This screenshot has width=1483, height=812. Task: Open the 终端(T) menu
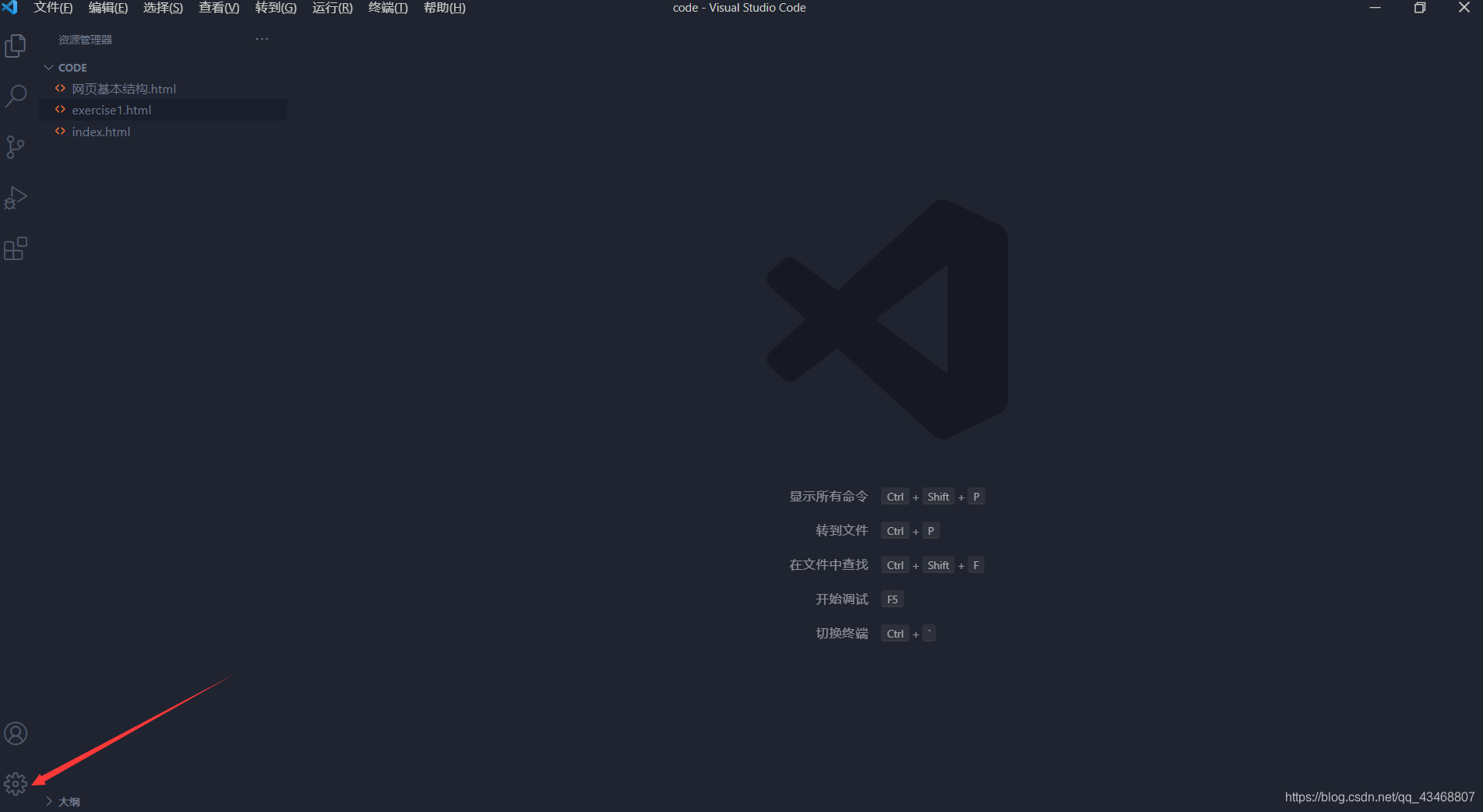(388, 8)
